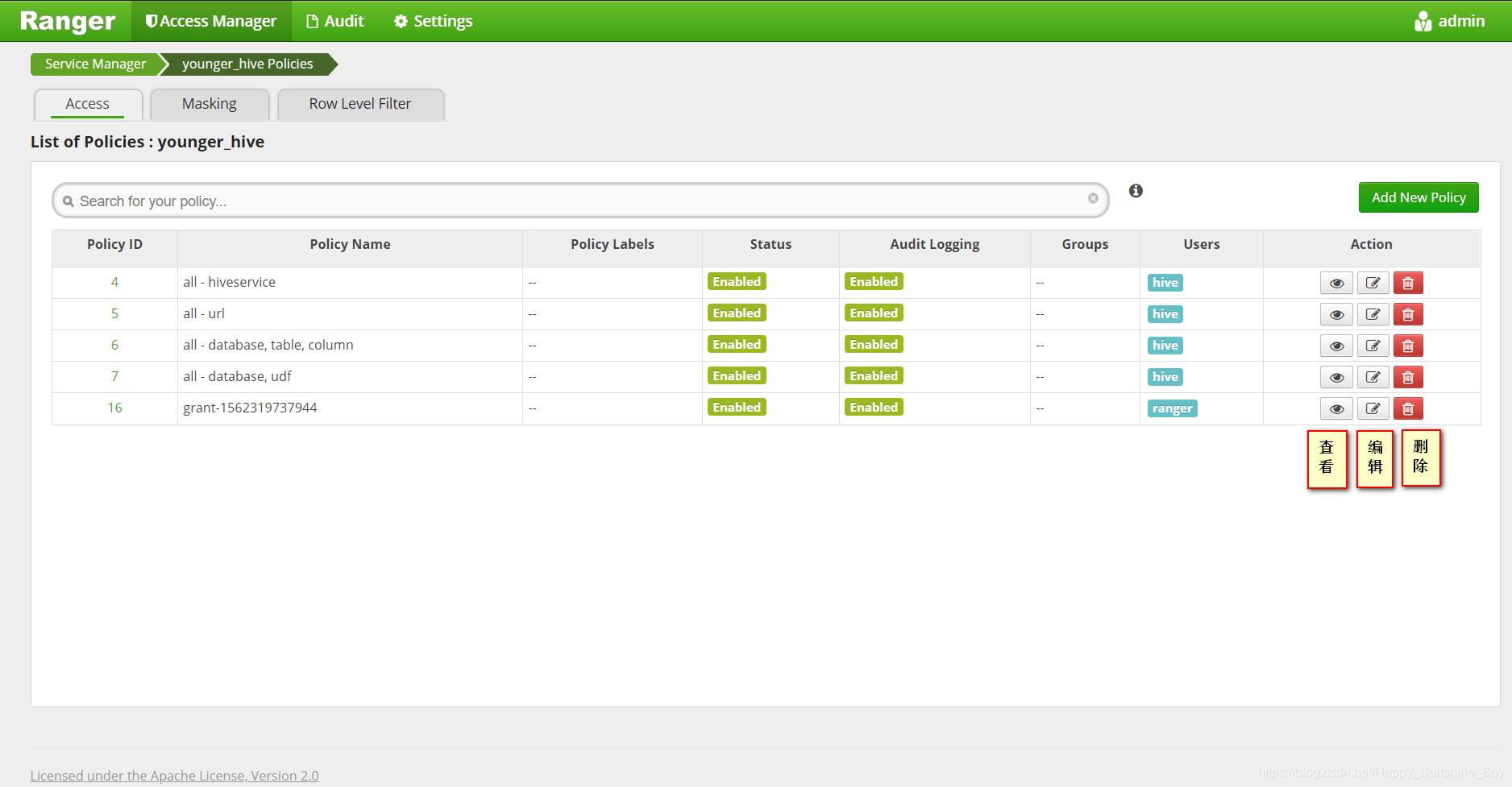The image size is (1512, 787).
Task: Open the Audit menu
Action: tap(334, 21)
